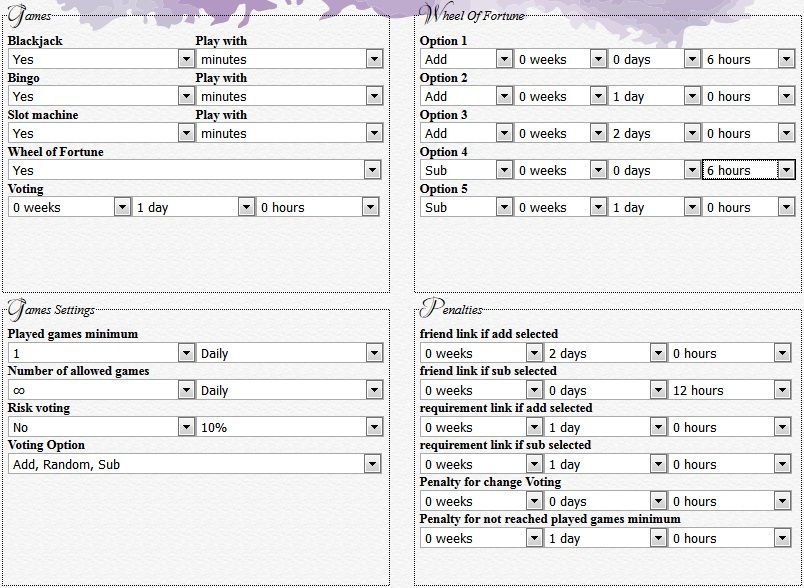Expand the Wheel of Fortune Yes dropdown
Image resolution: width=804 pixels, height=588 pixels.
[x=195, y=170]
